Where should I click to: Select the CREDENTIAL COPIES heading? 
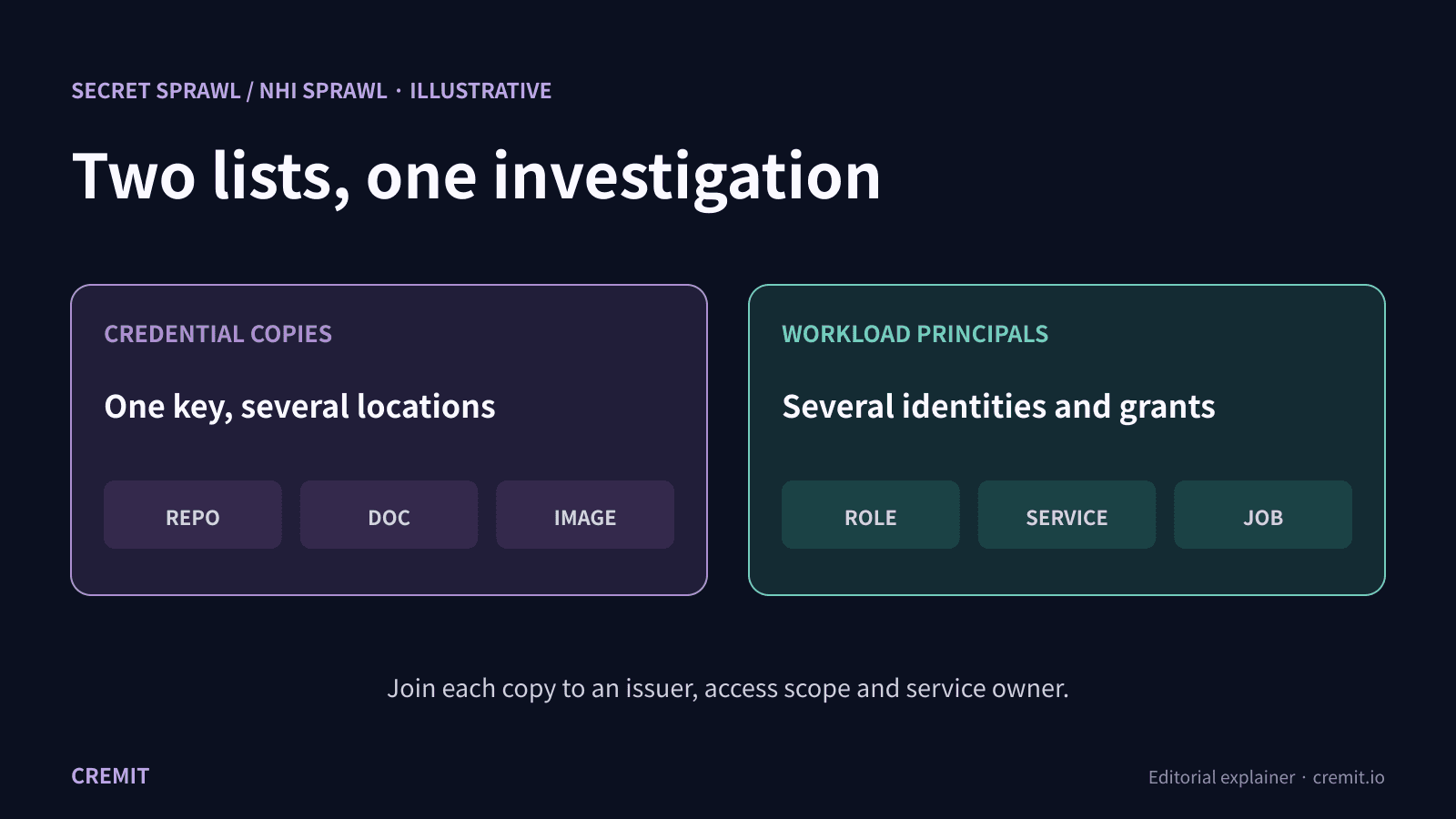pyautogui.click(x=218, y=334)
